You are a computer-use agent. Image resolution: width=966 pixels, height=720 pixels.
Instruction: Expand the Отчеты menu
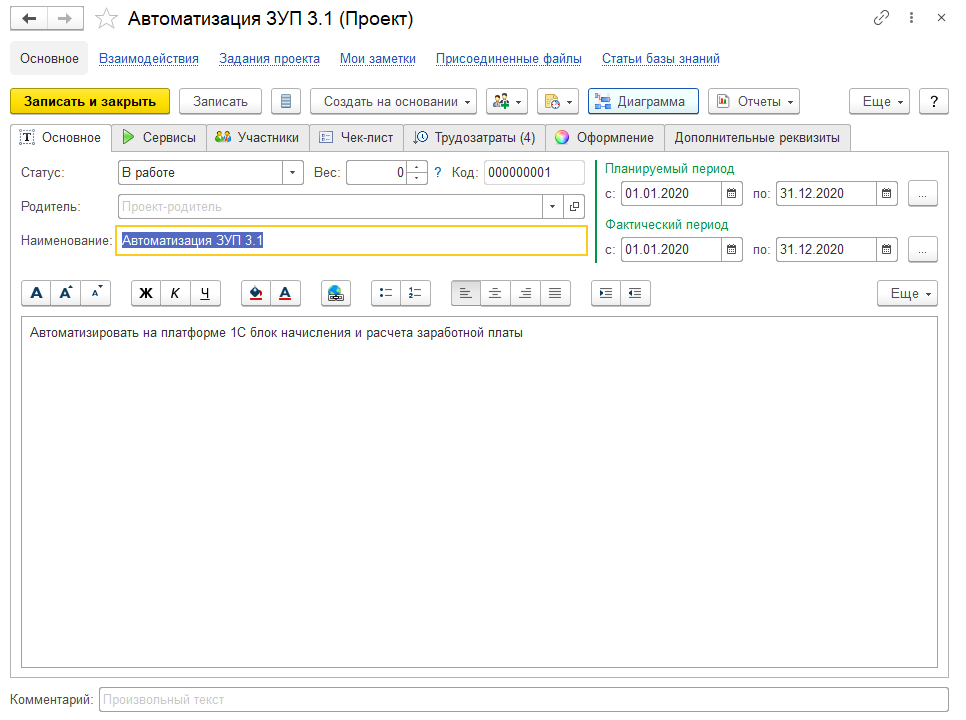[753, 101]
